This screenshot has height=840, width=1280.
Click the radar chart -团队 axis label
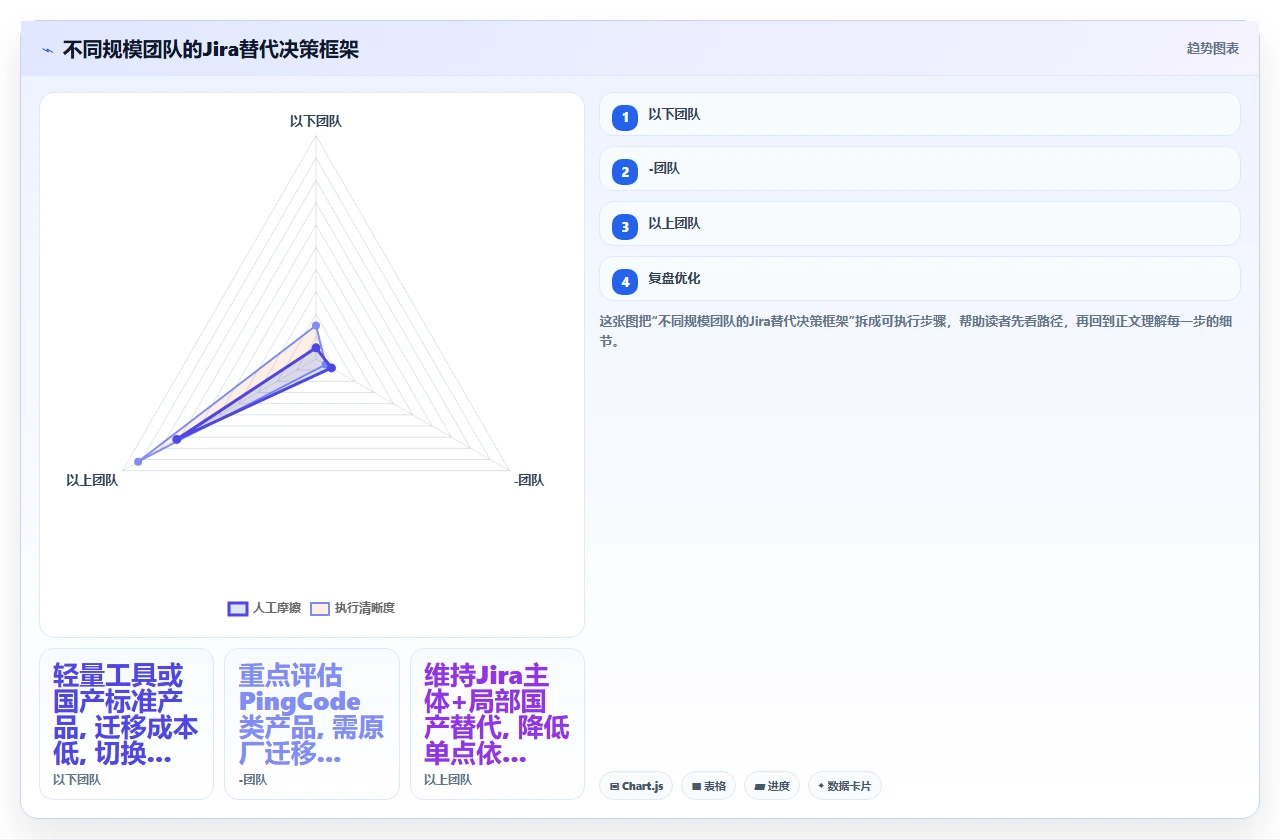click(529, 480)
